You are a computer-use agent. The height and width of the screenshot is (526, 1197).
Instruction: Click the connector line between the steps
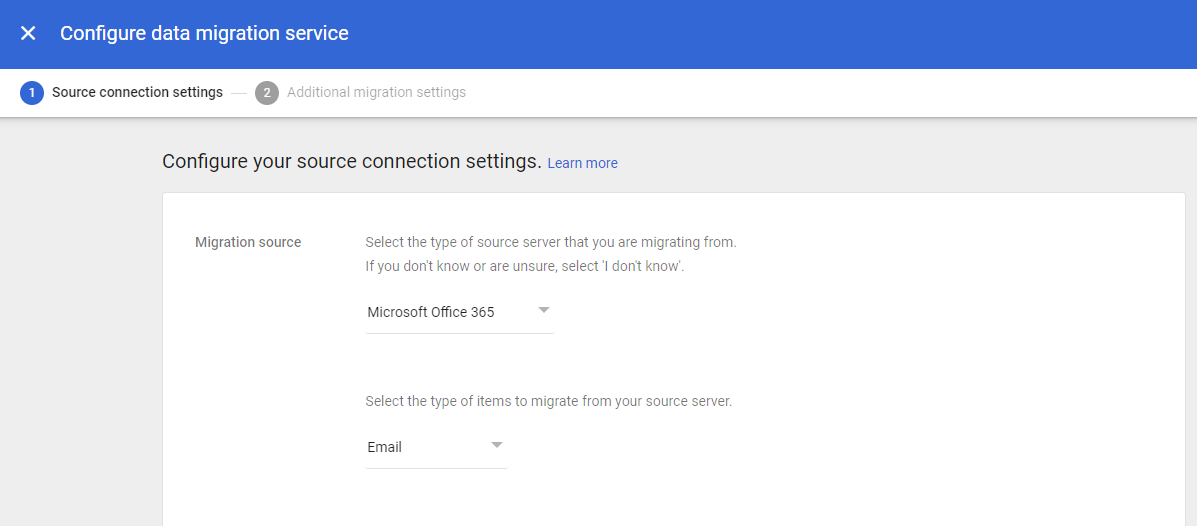239,93
